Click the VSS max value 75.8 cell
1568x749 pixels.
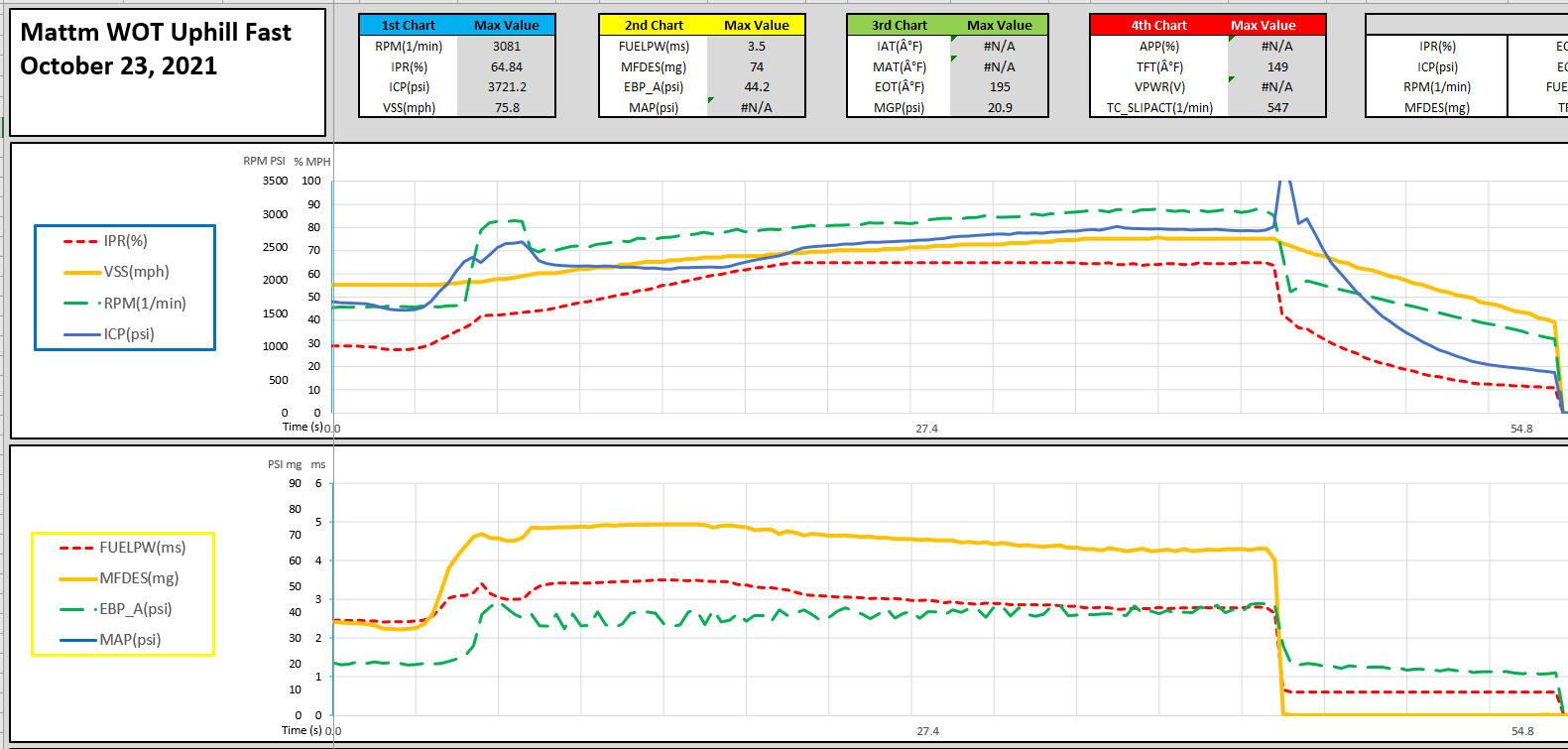506,108
